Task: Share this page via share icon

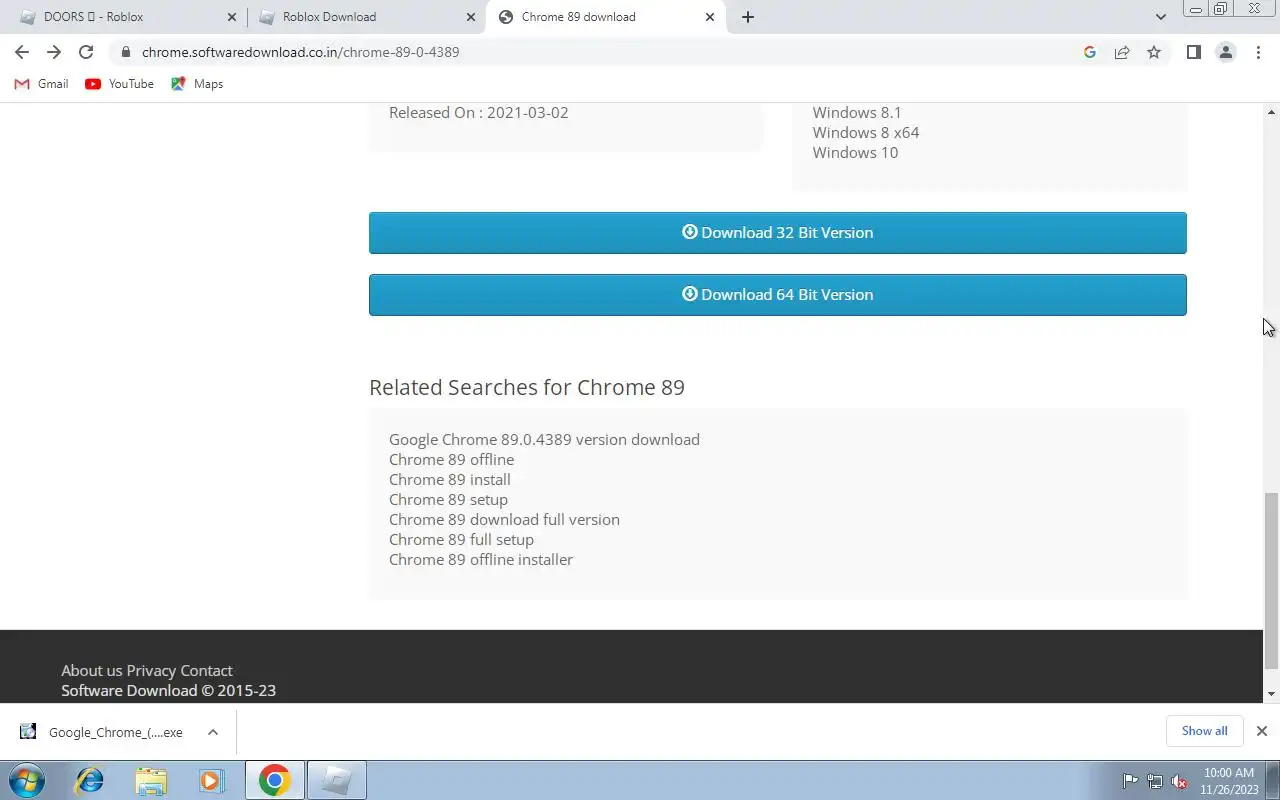Action: 1122,52
